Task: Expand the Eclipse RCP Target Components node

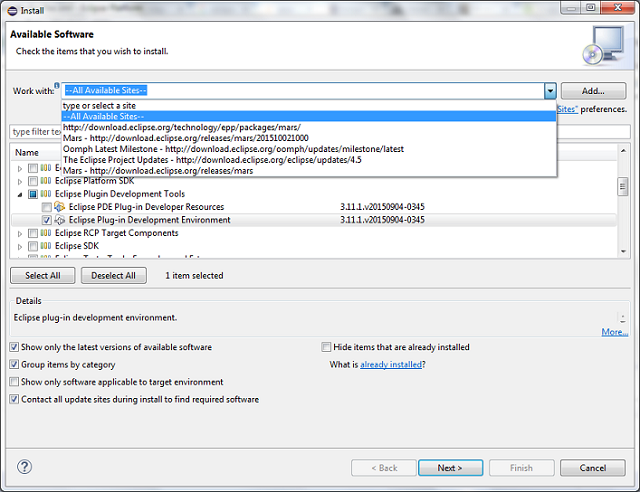Action: tap(20, 234)
